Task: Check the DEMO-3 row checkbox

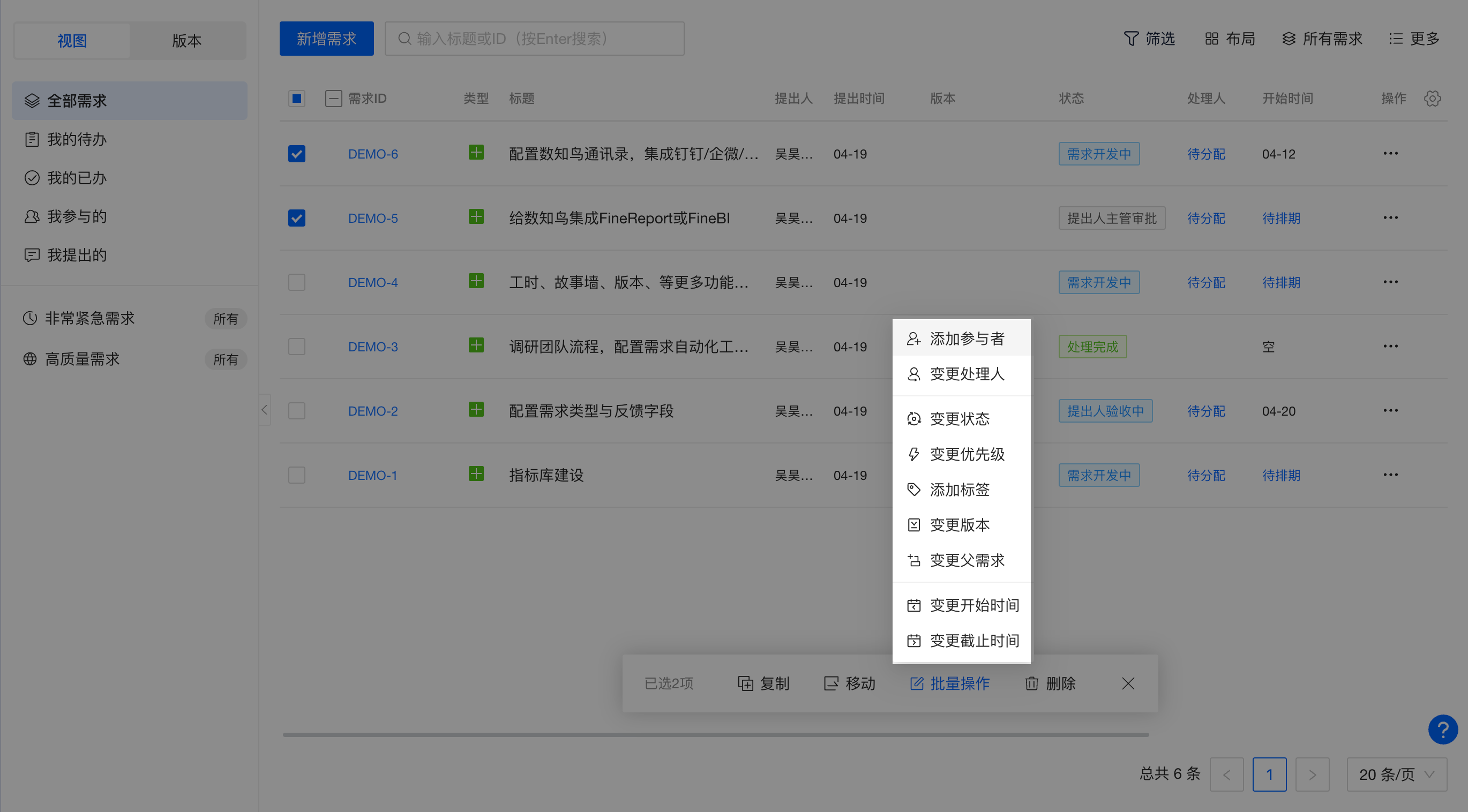Action: point(297,347)
